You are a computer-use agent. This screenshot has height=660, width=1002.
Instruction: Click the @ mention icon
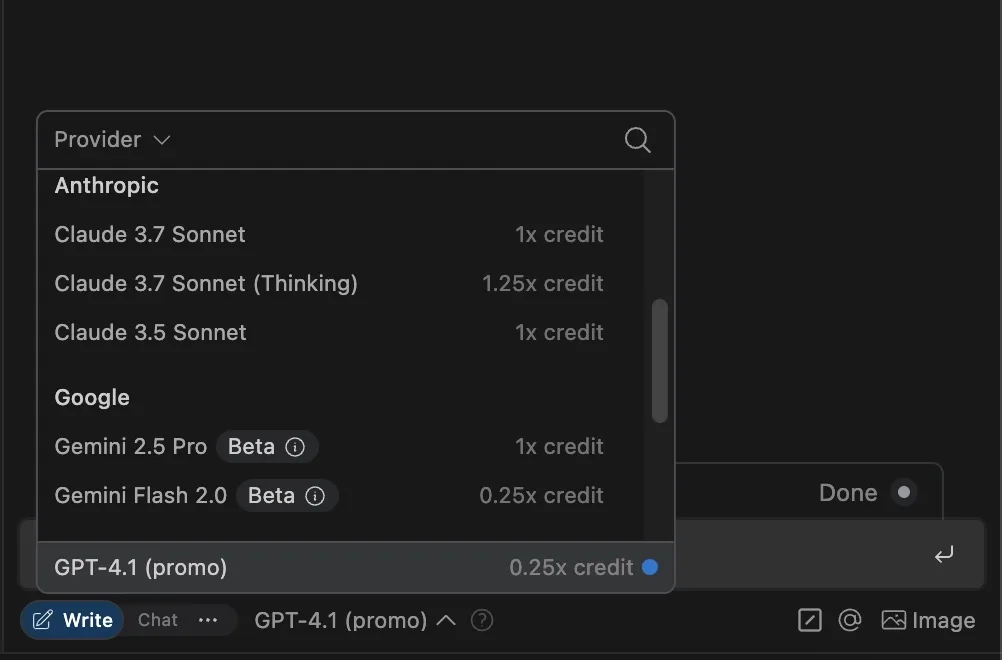click(x=850, y=621)
